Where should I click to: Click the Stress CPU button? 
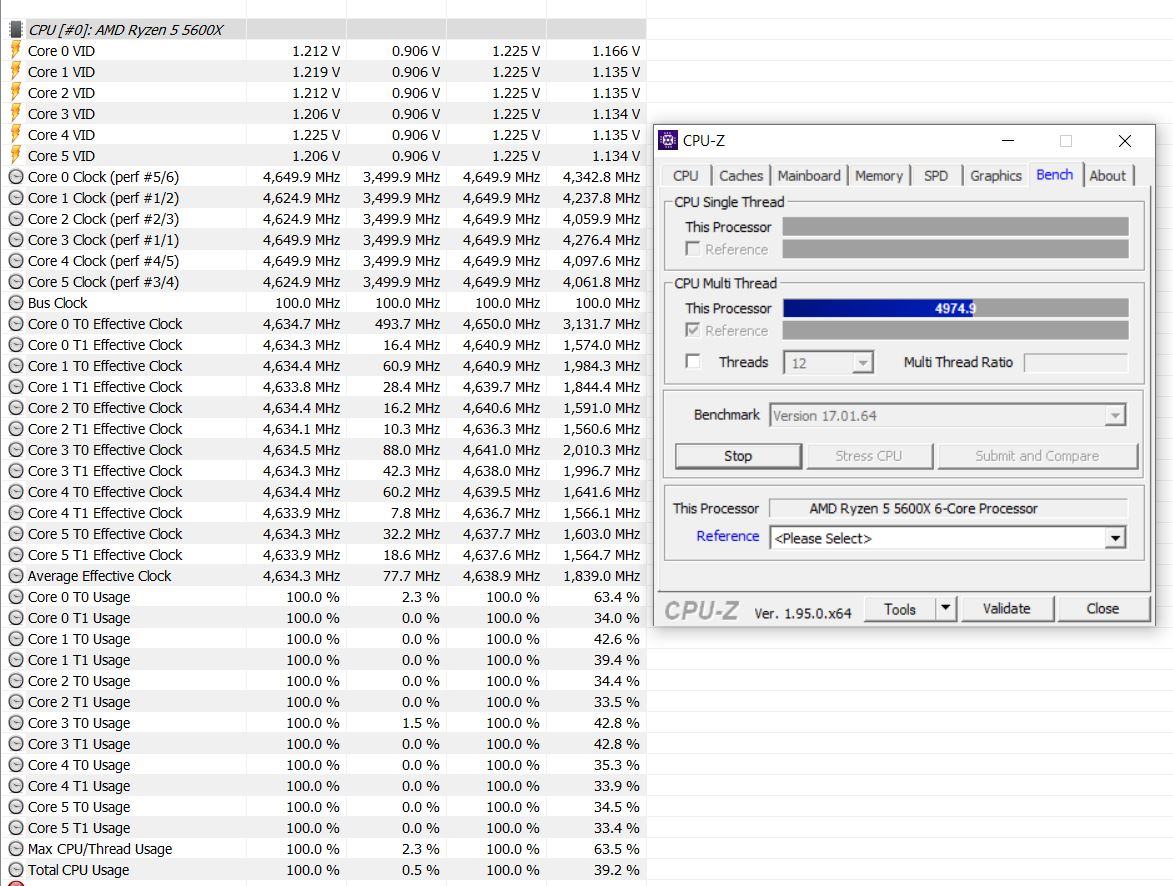click(869, 456)
